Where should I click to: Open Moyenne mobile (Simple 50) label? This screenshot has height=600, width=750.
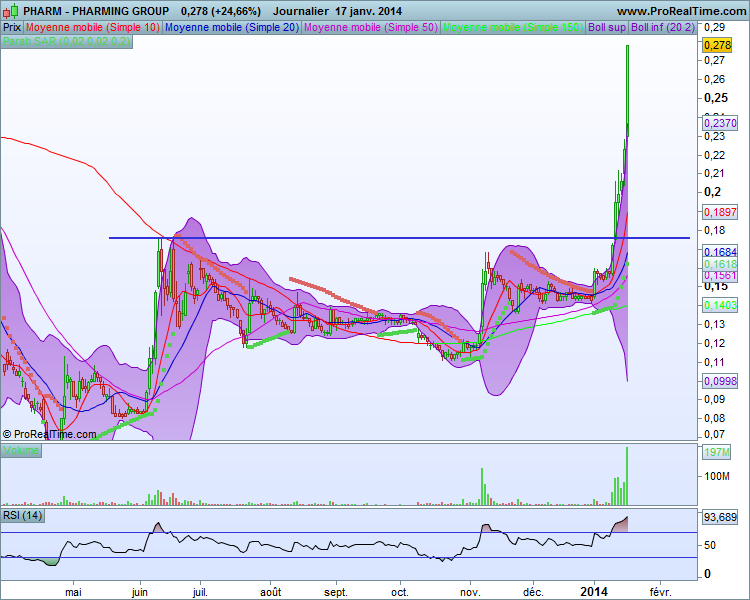coord(371,27)
